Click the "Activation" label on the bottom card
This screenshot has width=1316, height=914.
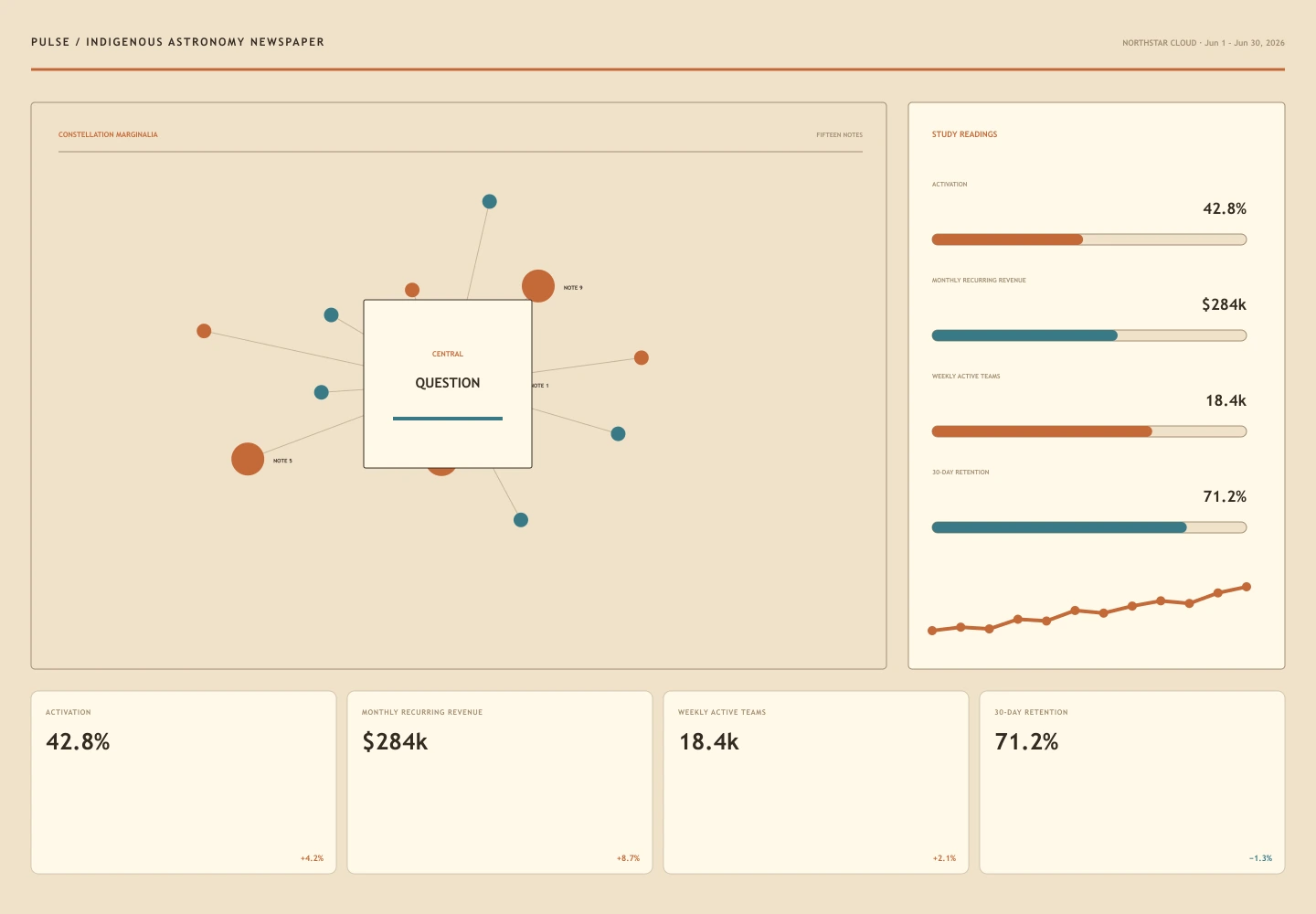69,712
